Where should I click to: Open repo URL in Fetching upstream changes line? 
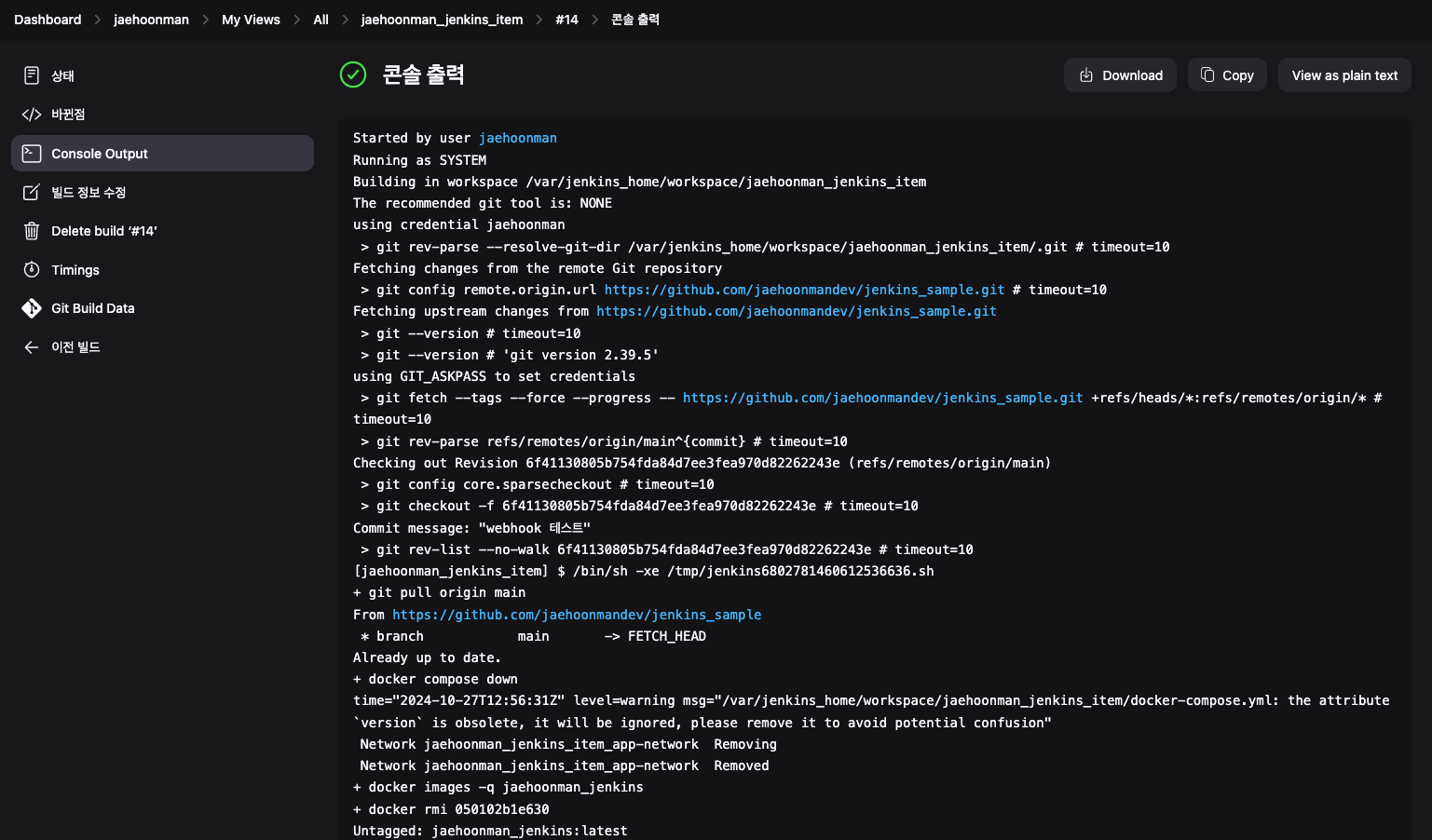point(797,311)
